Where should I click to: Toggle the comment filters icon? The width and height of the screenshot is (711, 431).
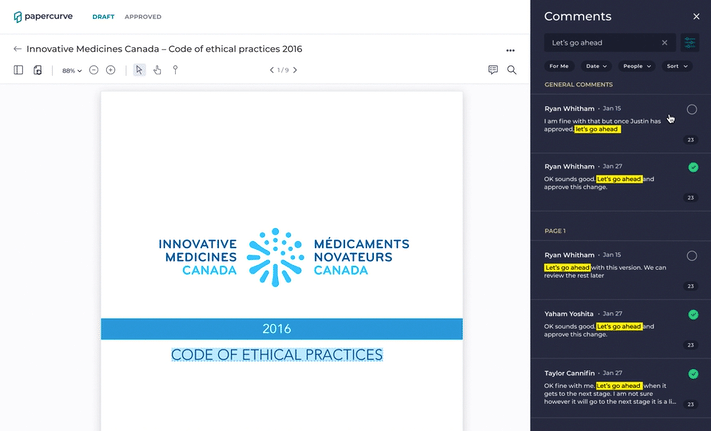coord(690,43)
